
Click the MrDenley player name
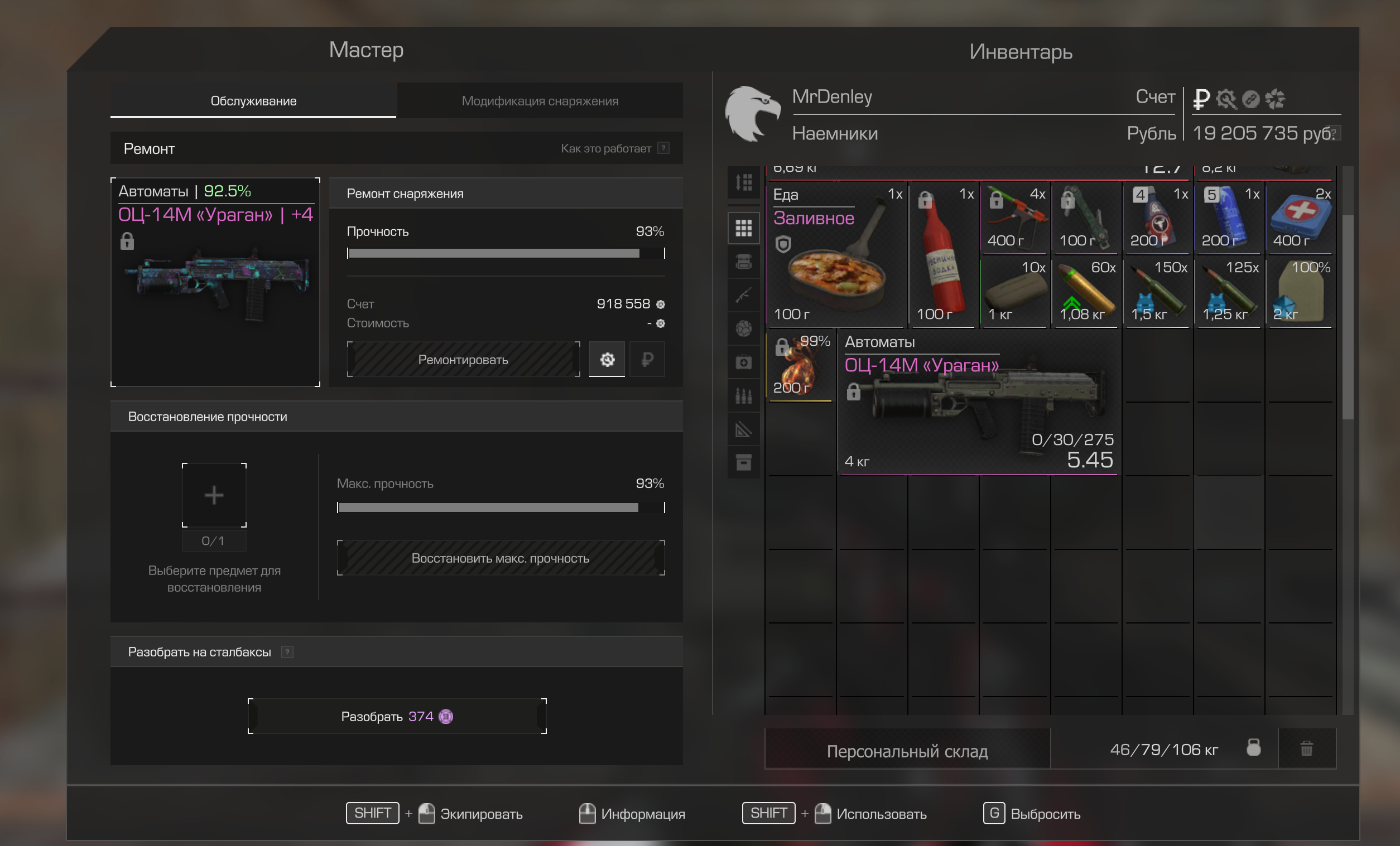[x=832, y=96]
